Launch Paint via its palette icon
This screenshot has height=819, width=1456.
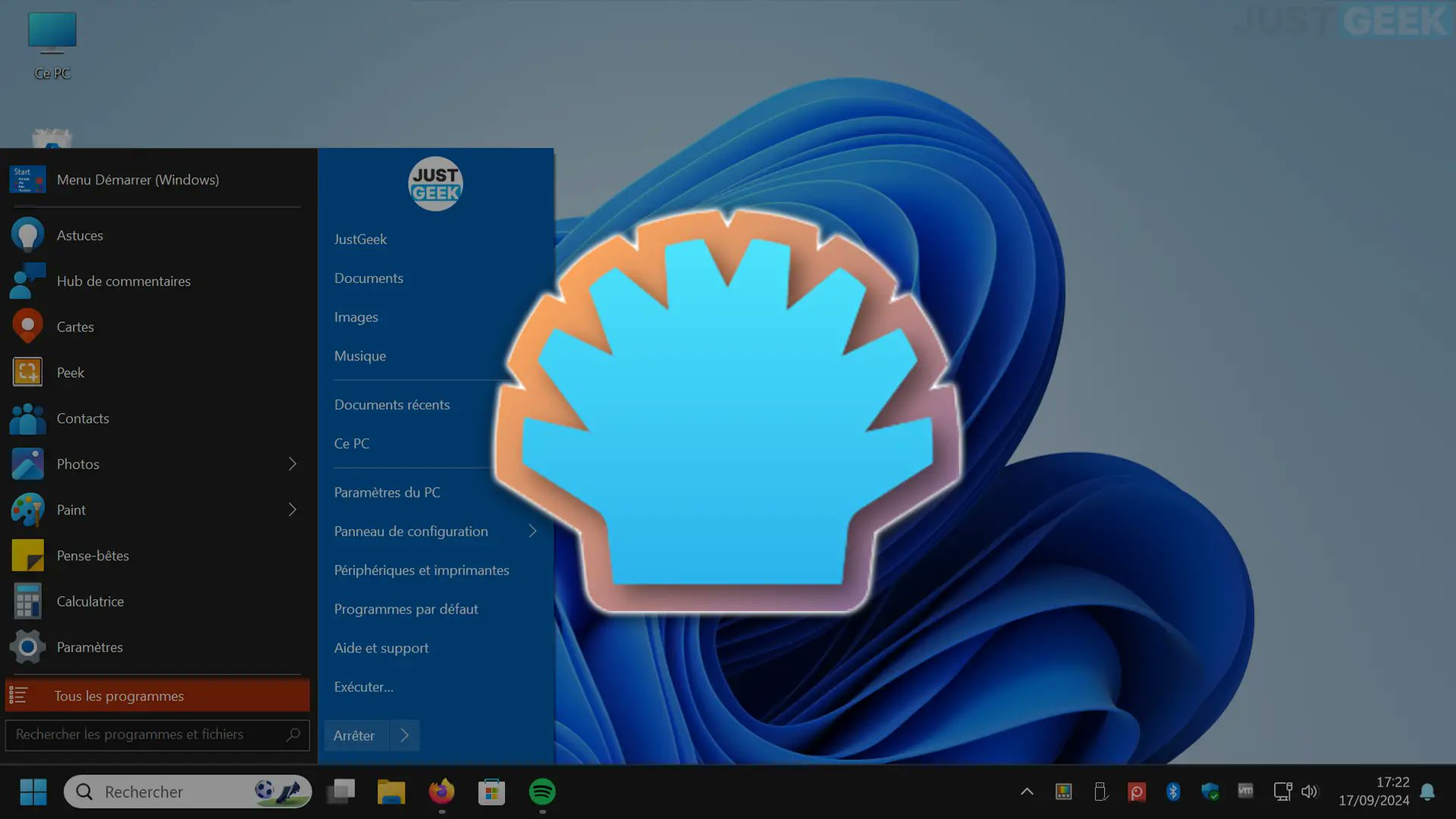pyautogui.click(x=27, y=509)
